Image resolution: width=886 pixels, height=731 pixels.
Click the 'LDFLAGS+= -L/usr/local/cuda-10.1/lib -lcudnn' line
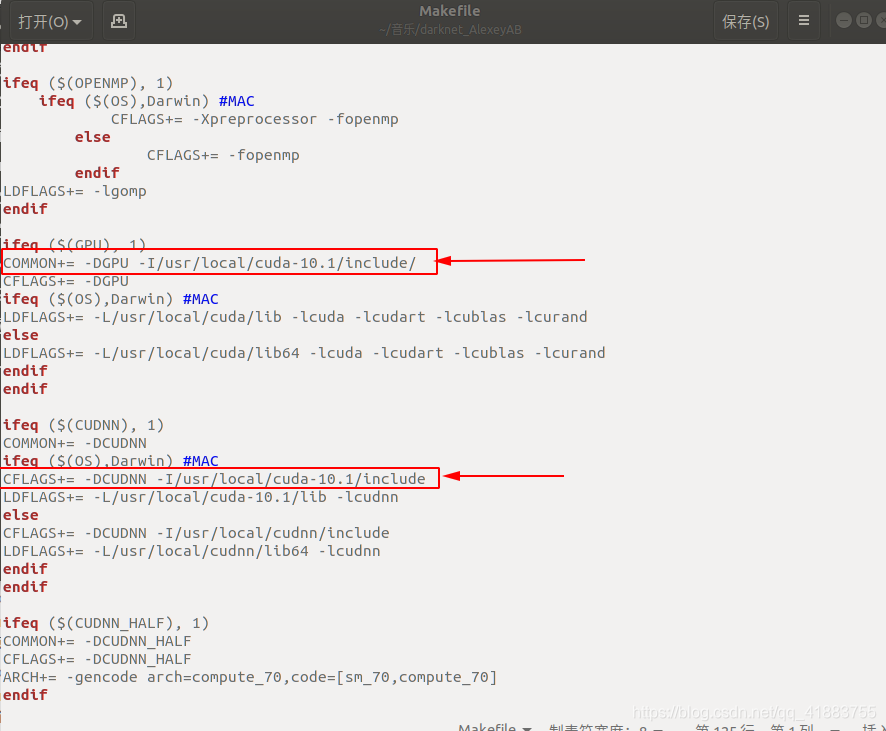(201, 497)
